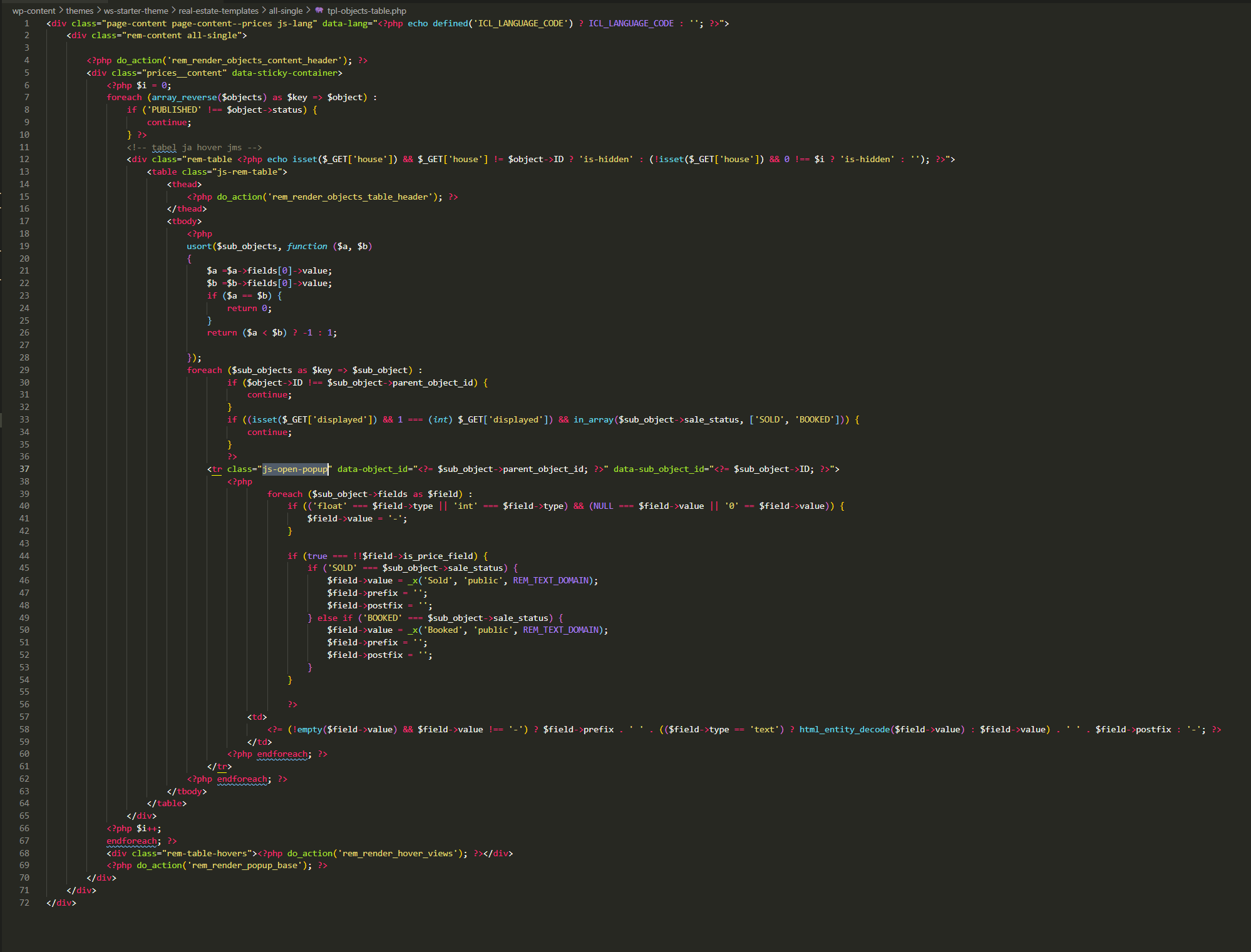Click endforeach on line 62
Screen dimensions: 1251x952
(242, 779)
